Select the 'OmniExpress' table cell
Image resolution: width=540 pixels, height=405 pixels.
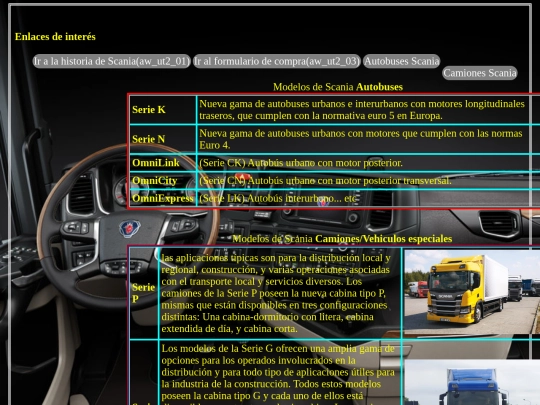pos(163,199)
